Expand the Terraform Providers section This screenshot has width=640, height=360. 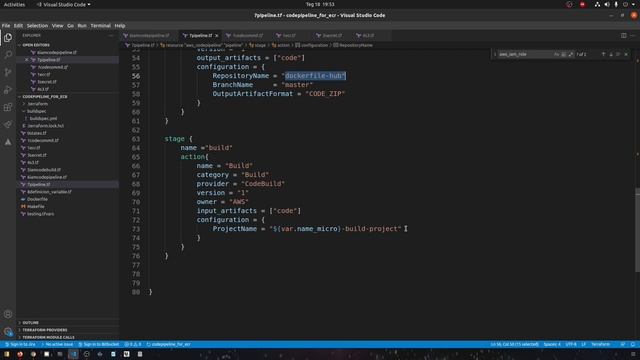[44, 330]
